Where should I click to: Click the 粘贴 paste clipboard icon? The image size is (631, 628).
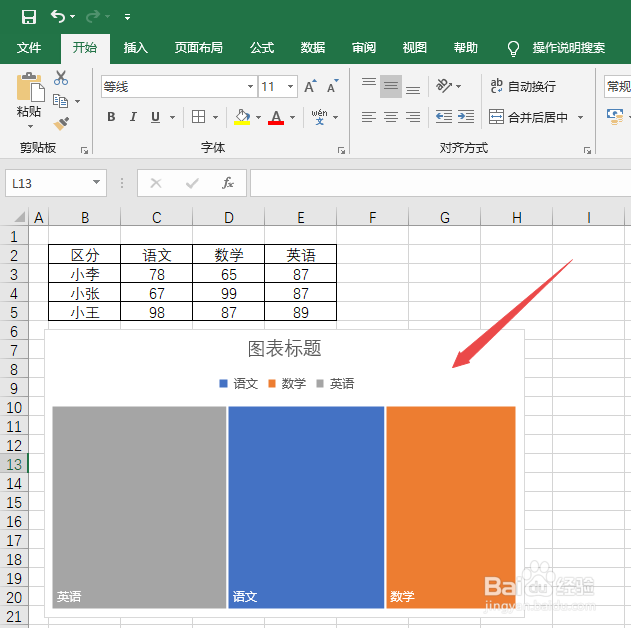tap(31, 87)
